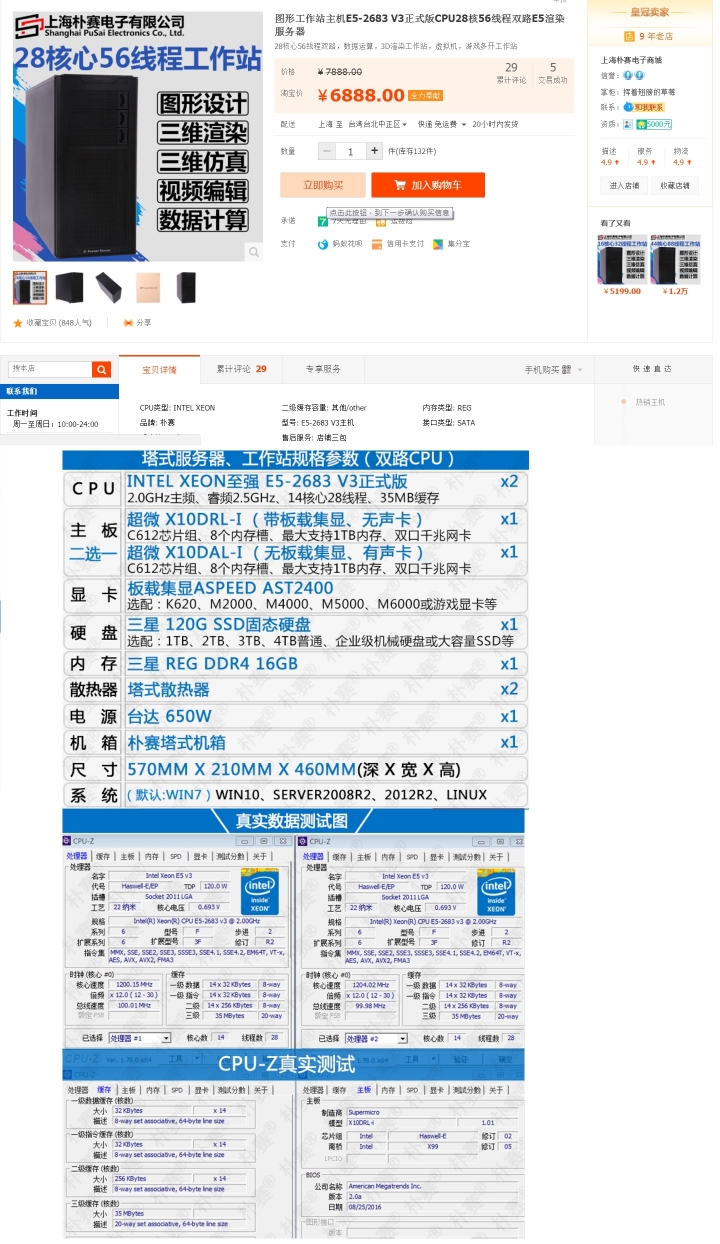
Task: Click the 9年老店 badge
Action: tap(649, 36)
